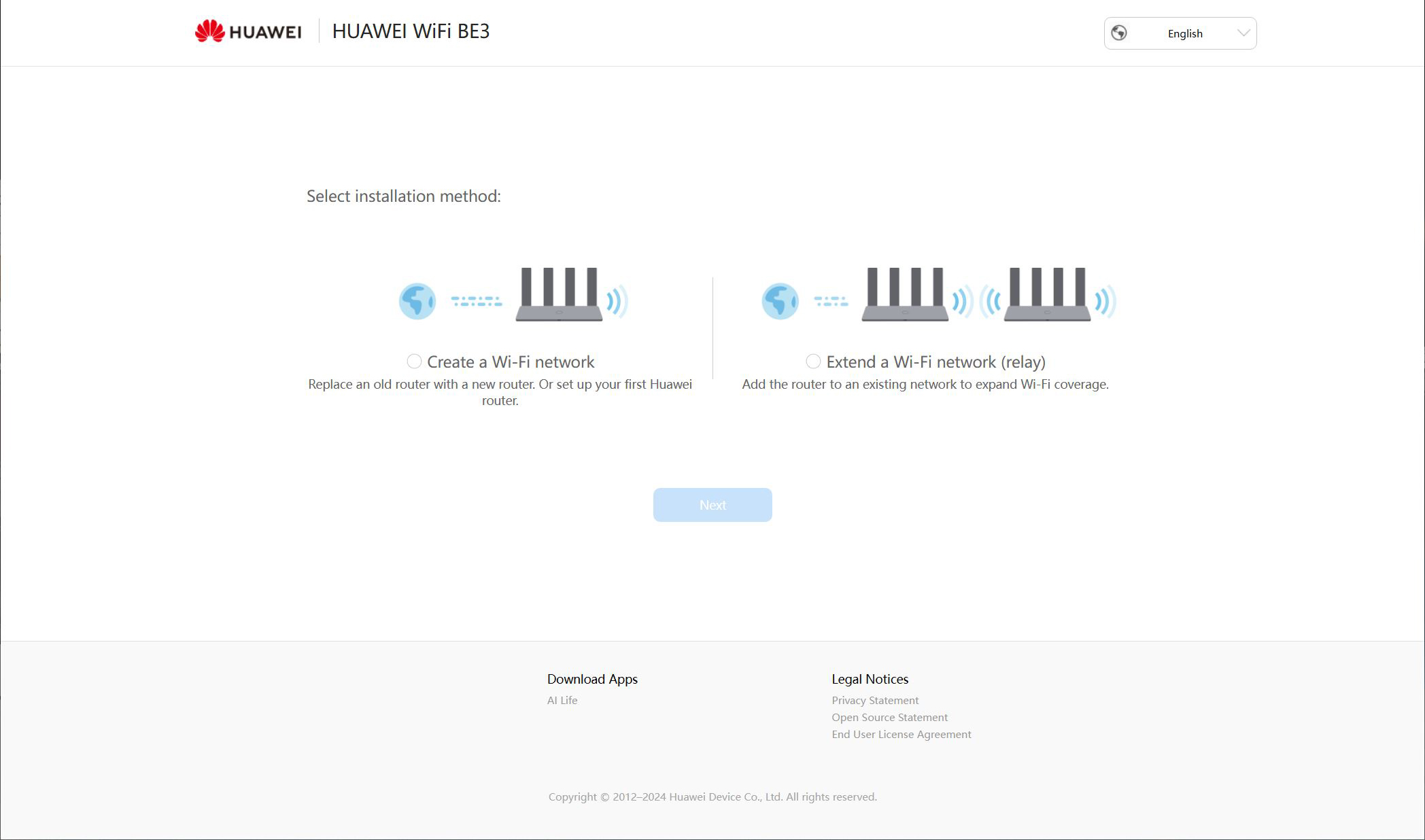Screen dimensions: 1425x840
Task: Select Extend a Wi-Fi network (relay) radio
Action: pos(813,361)
